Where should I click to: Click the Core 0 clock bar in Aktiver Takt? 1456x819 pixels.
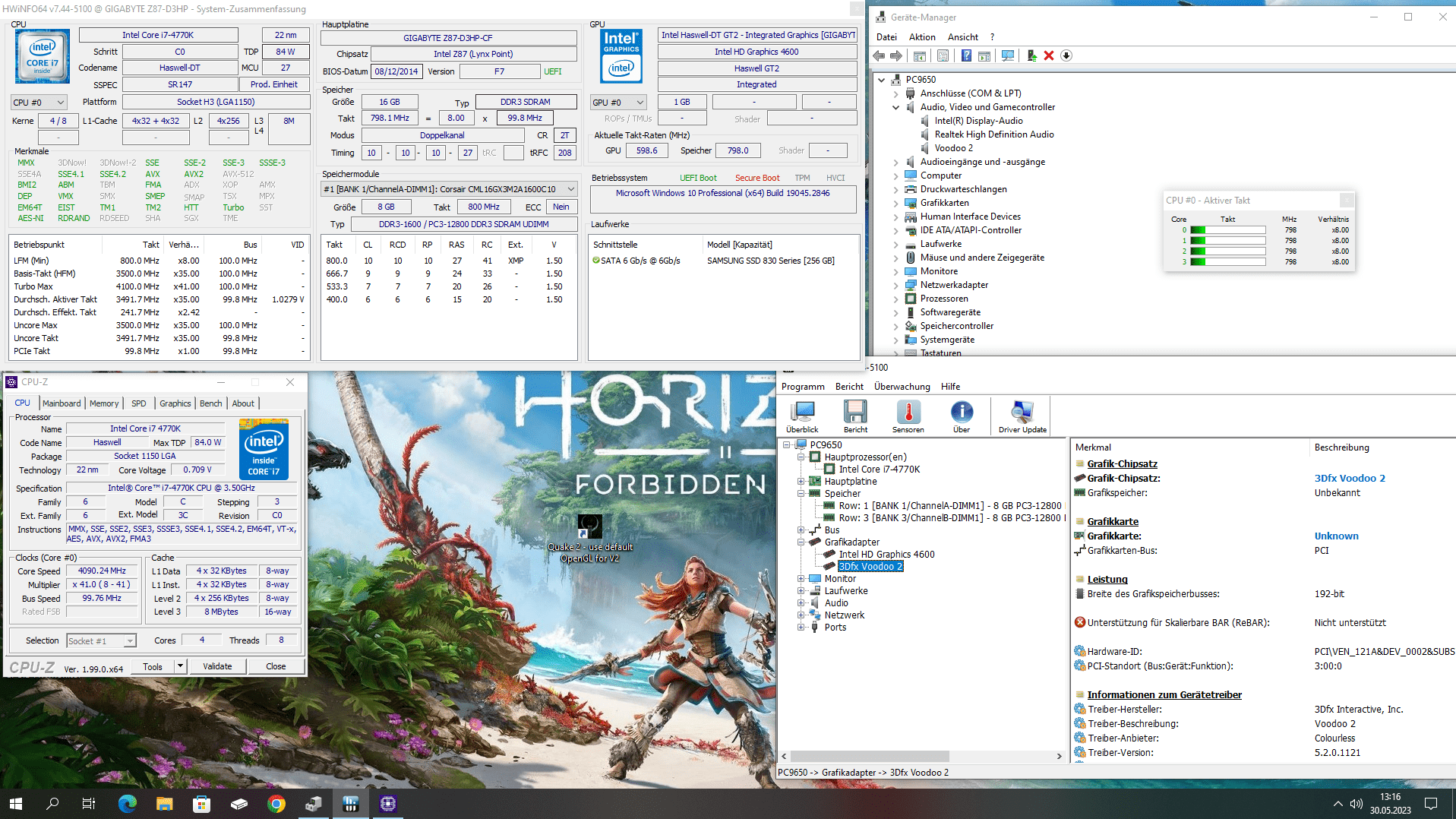coord(1227,230)
